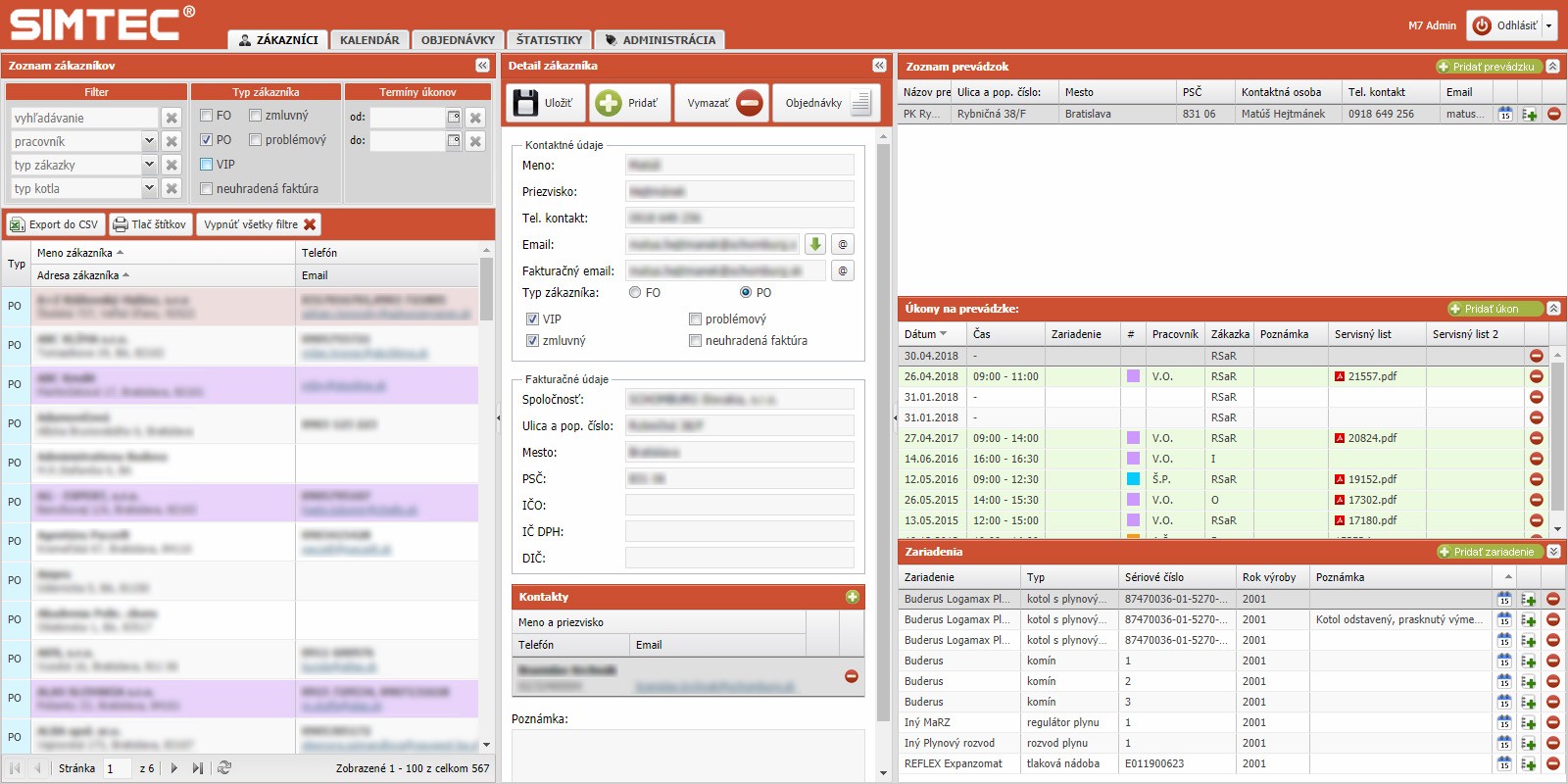Check the neuhradená faktúra filter checkbox

[x=206, y=189]
